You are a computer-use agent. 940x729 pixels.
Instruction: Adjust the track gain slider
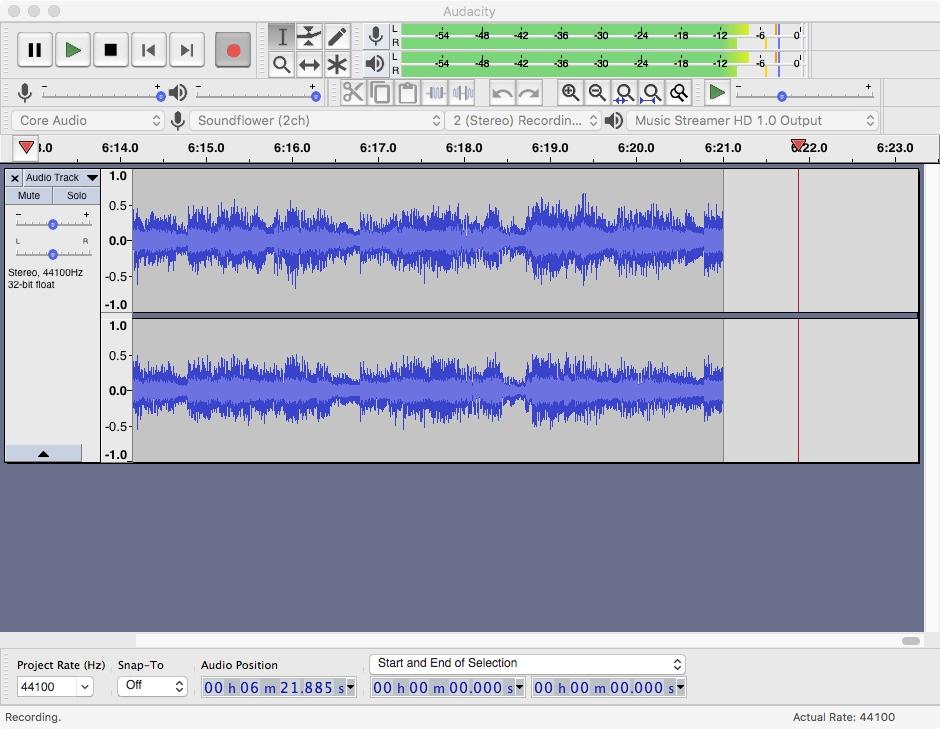[53, 224]
